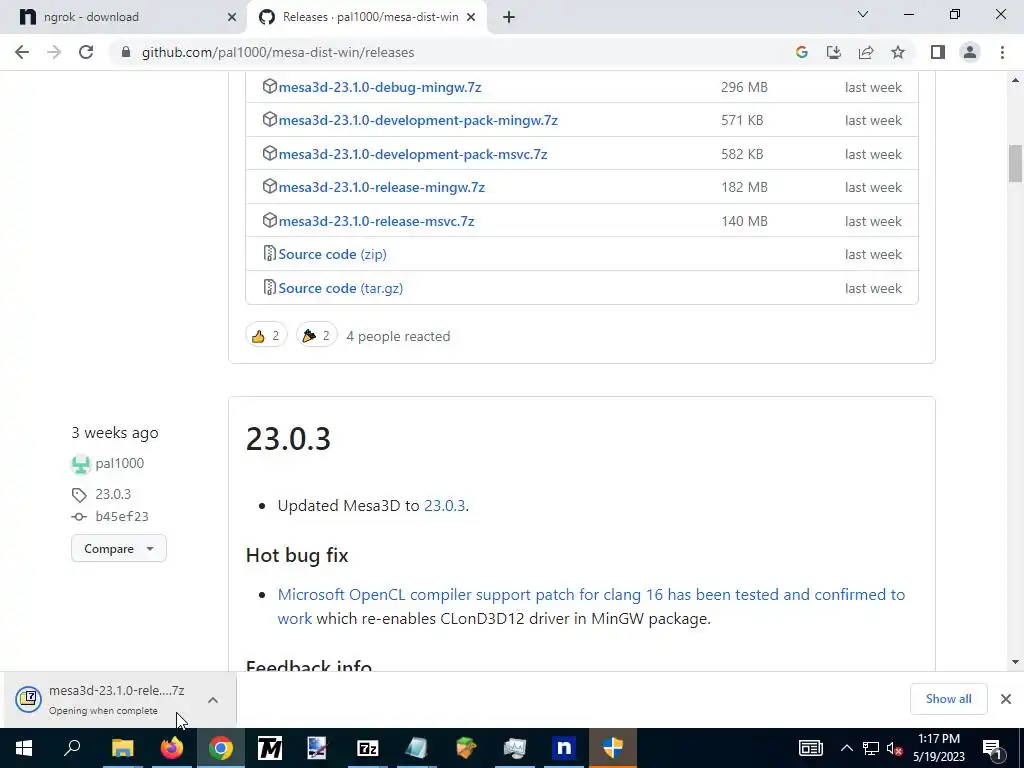Launch Firefox from the taskbar
Viewport: 1024px width, 768px height.
click(x=172, y=748)
